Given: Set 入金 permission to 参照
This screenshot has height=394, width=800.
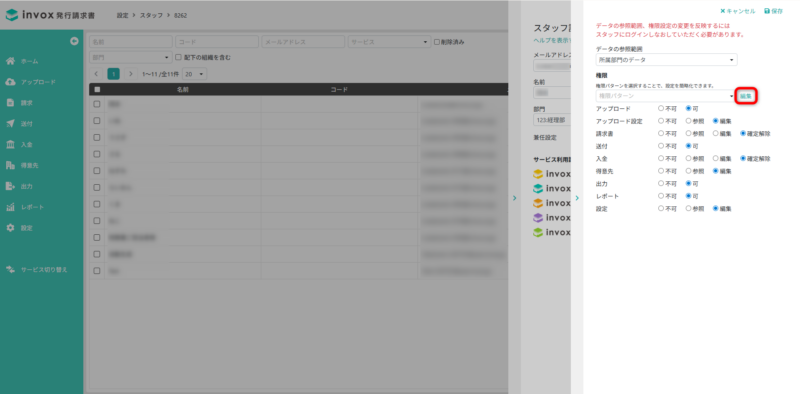Looking at the screenshot, I should [x=688, y=159].
